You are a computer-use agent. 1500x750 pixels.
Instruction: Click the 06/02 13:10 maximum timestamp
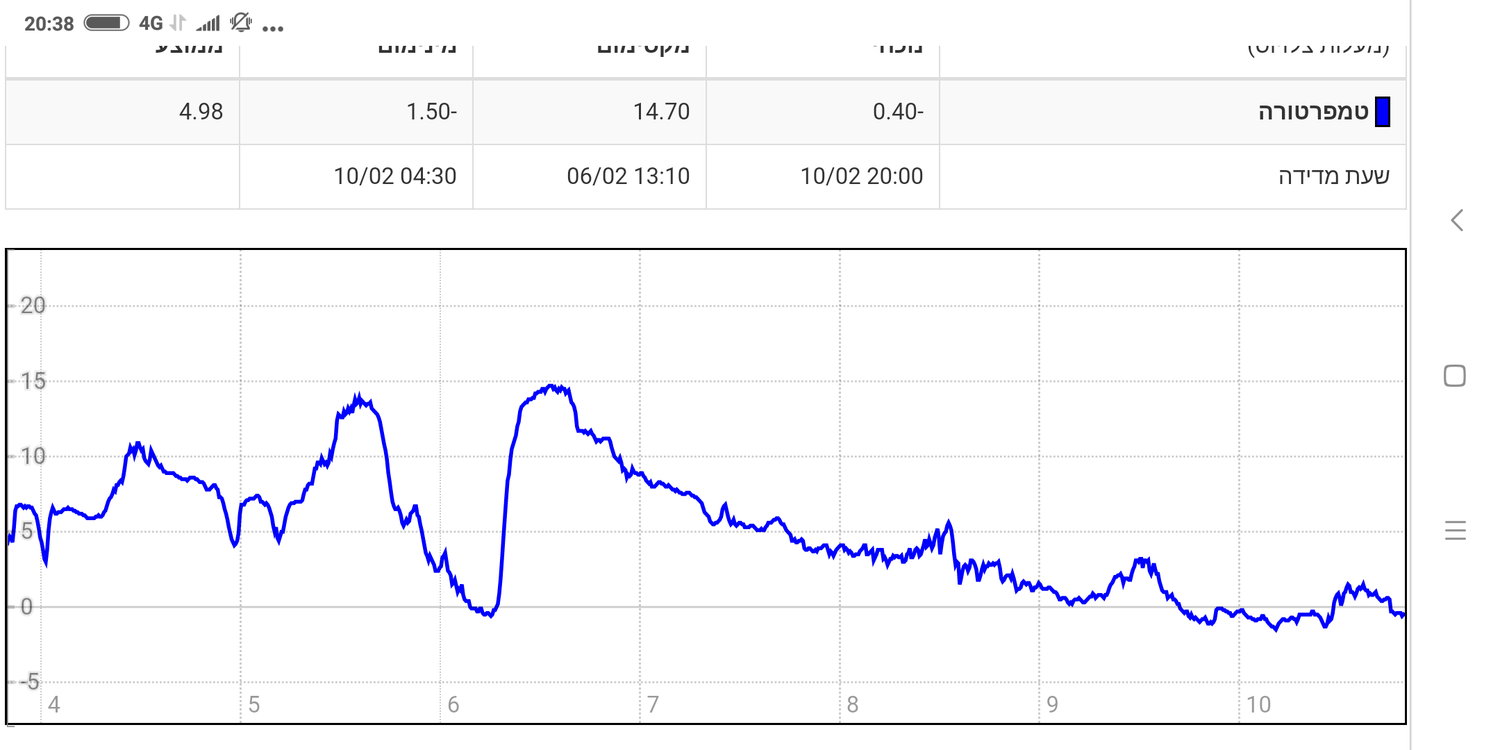pyautogui.click(x=628, y=177)
